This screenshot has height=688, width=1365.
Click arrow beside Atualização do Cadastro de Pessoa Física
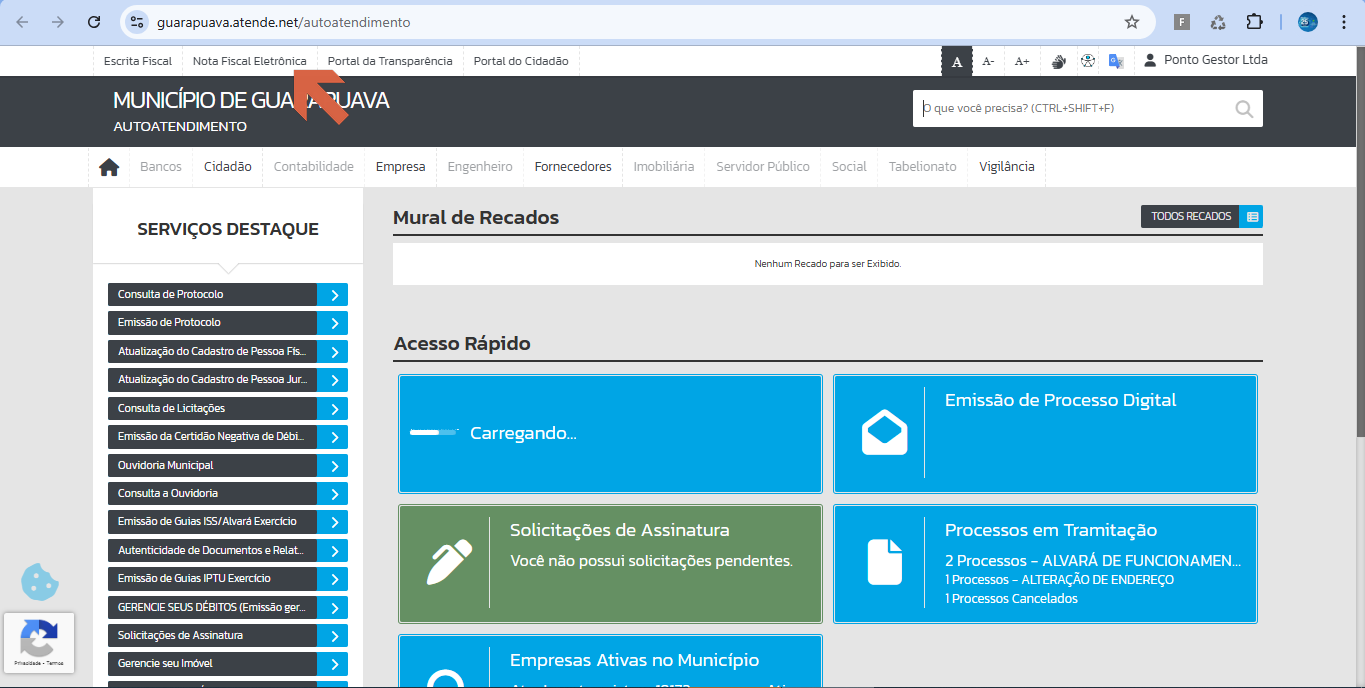tap(333, 352)
